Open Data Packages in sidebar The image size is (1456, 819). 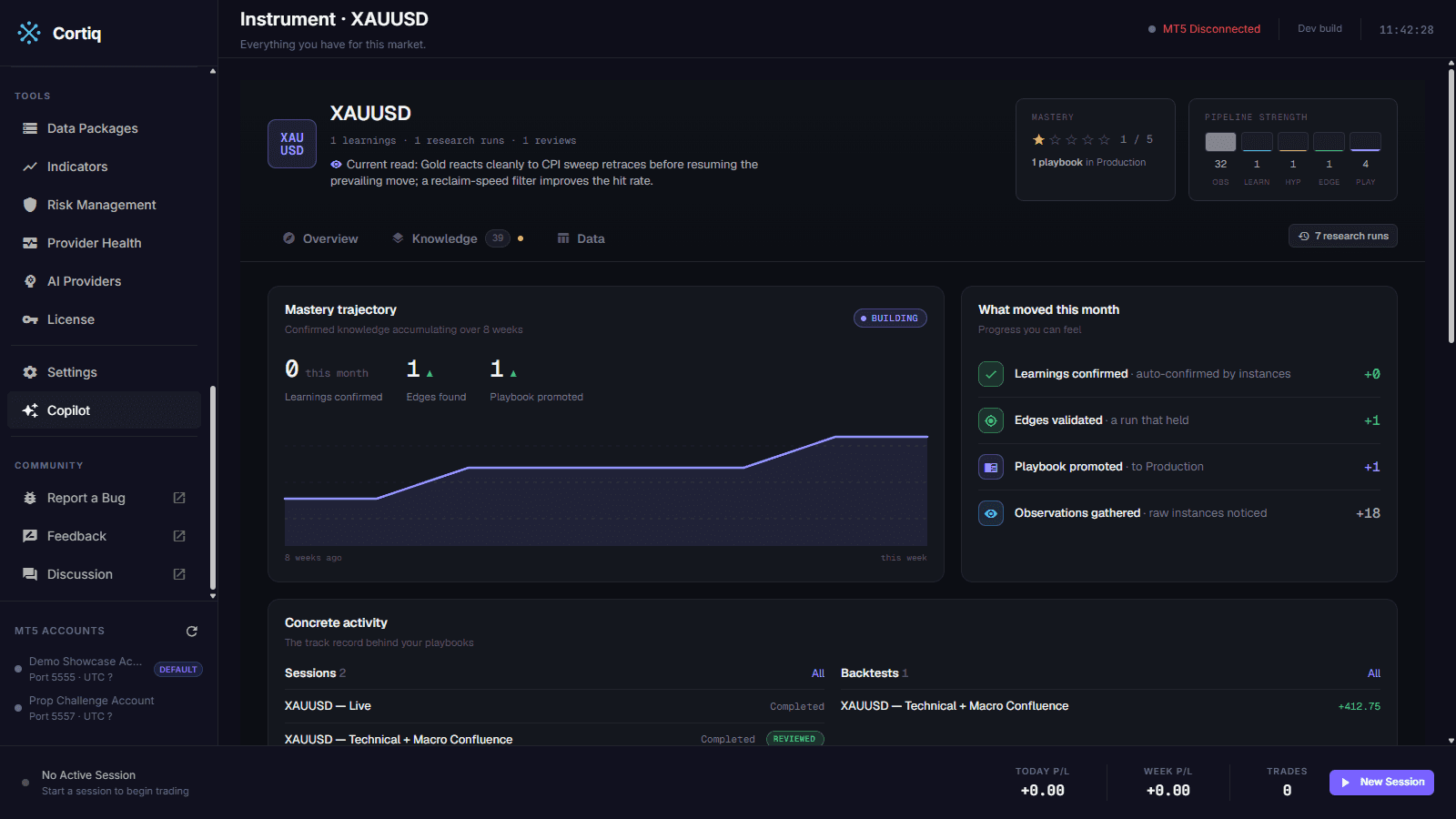tap(104, 128)
